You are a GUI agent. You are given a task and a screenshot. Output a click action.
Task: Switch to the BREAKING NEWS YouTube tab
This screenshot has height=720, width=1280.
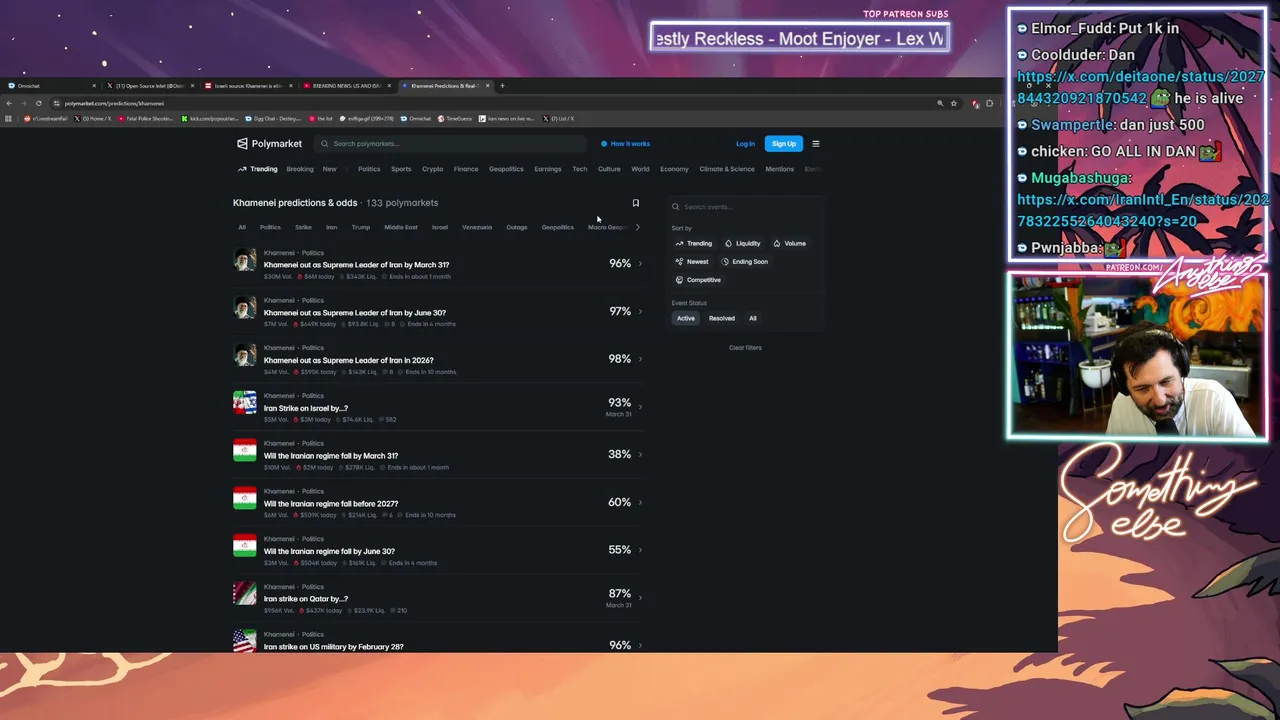pyautogui.click(x=345, y=86)
